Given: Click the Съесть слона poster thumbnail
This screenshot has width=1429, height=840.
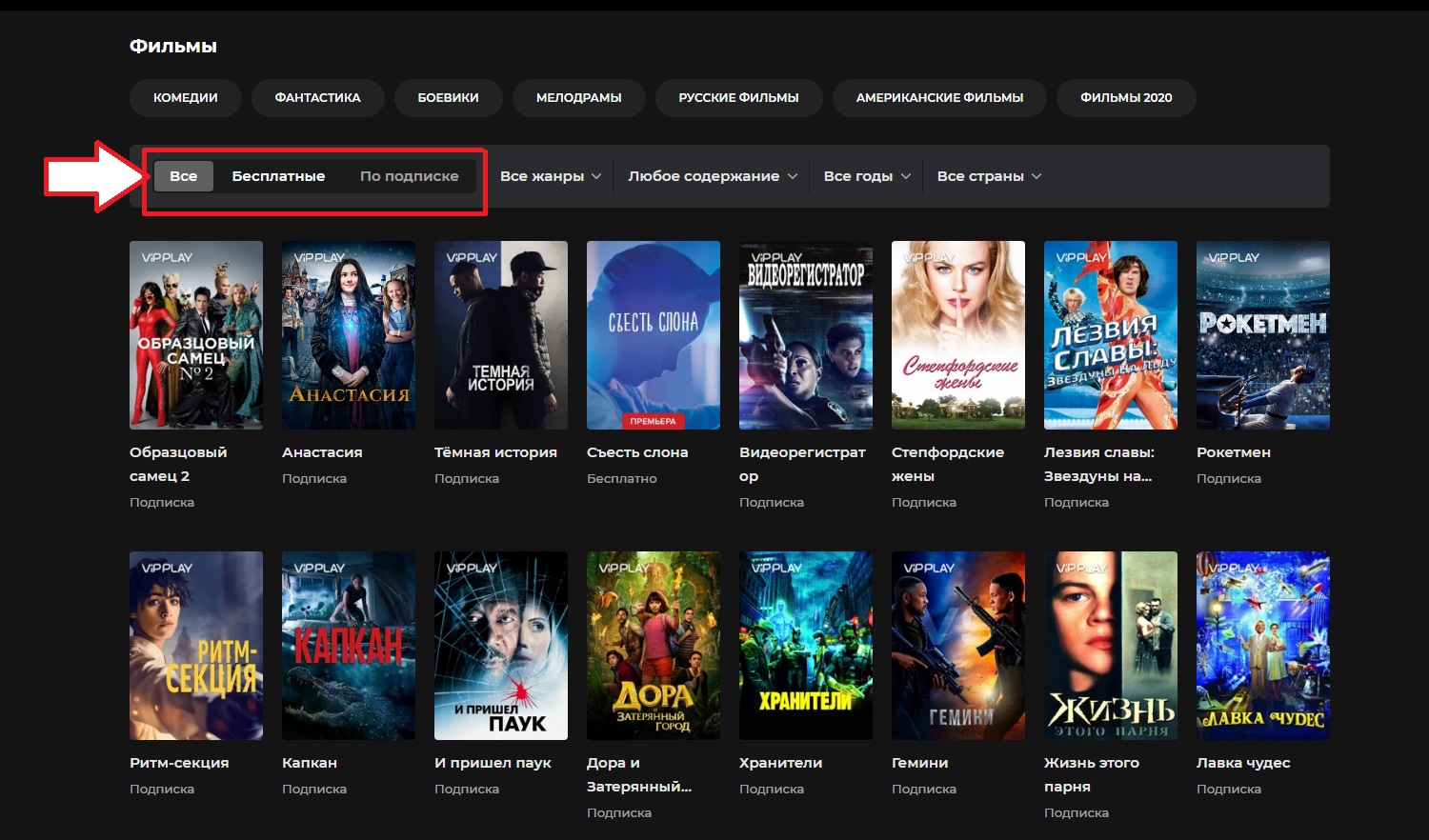Looking at the screenshot, I should [653, 334].
